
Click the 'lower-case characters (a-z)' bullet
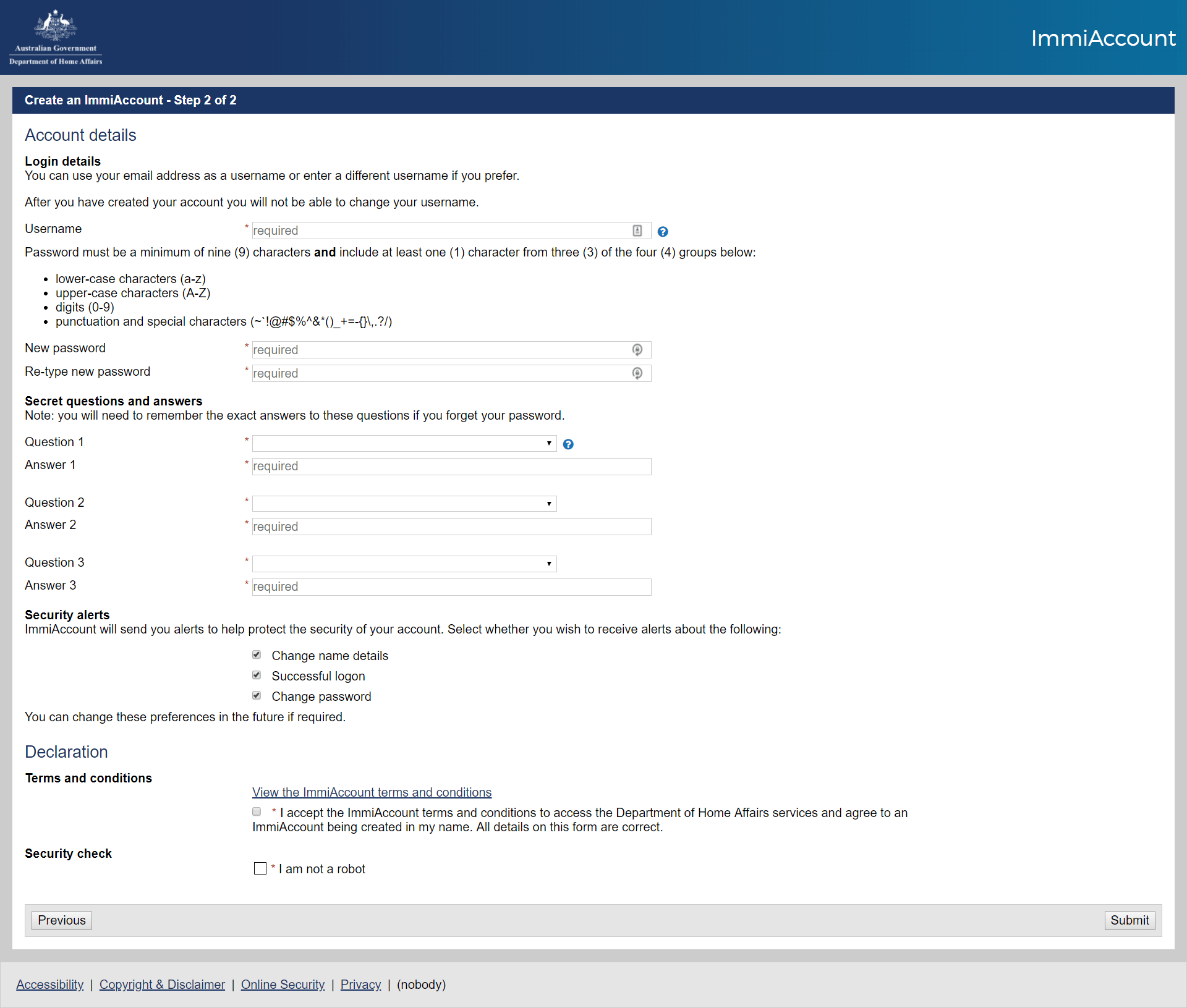130,279
